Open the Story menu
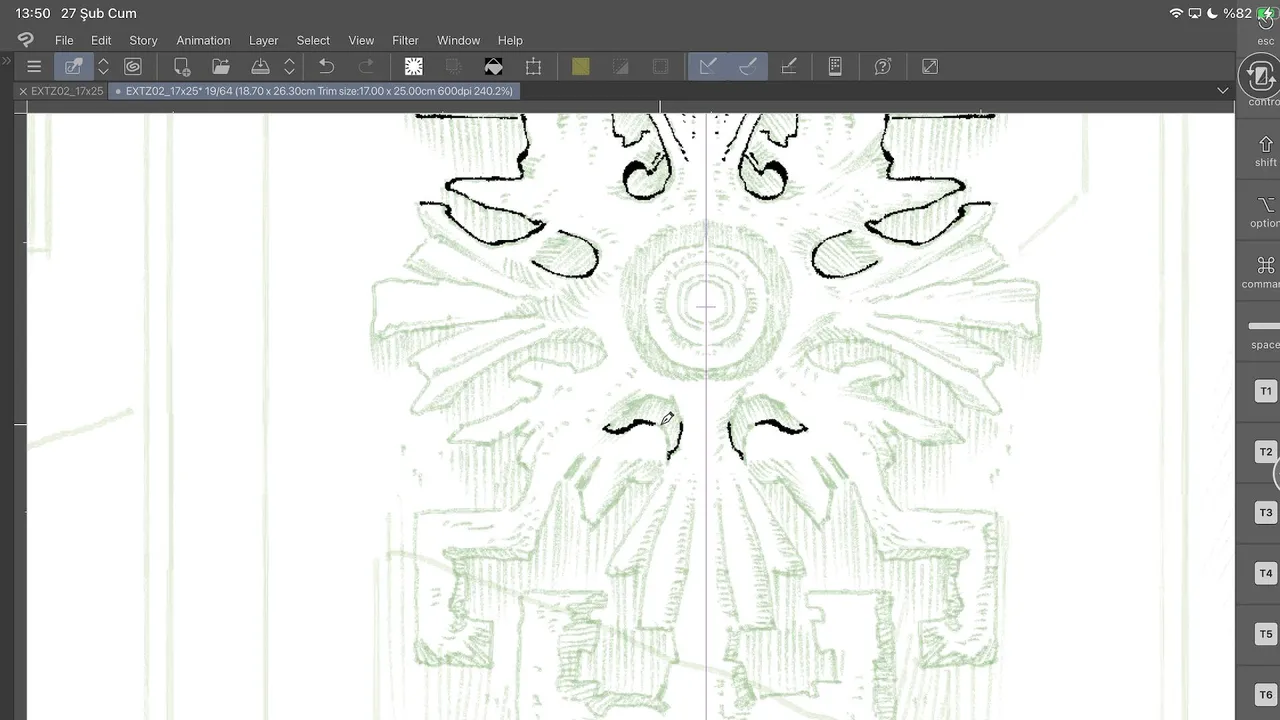 (x=143, y=40)
